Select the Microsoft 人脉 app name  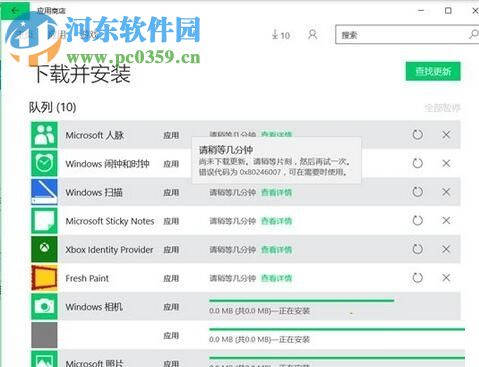[95, 135]
